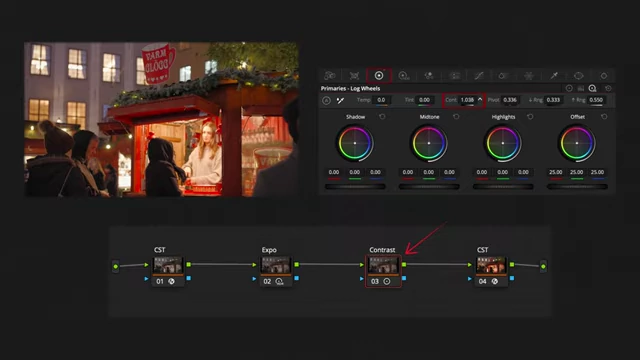Image resolution: width=640 pixels, height=360 pixels.
Task: Click the Offset blue value 25.00
Action: tap(597, 172)
